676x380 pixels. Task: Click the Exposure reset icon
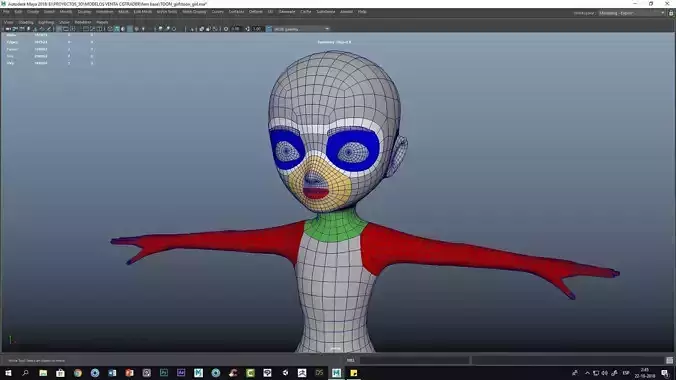226,29
